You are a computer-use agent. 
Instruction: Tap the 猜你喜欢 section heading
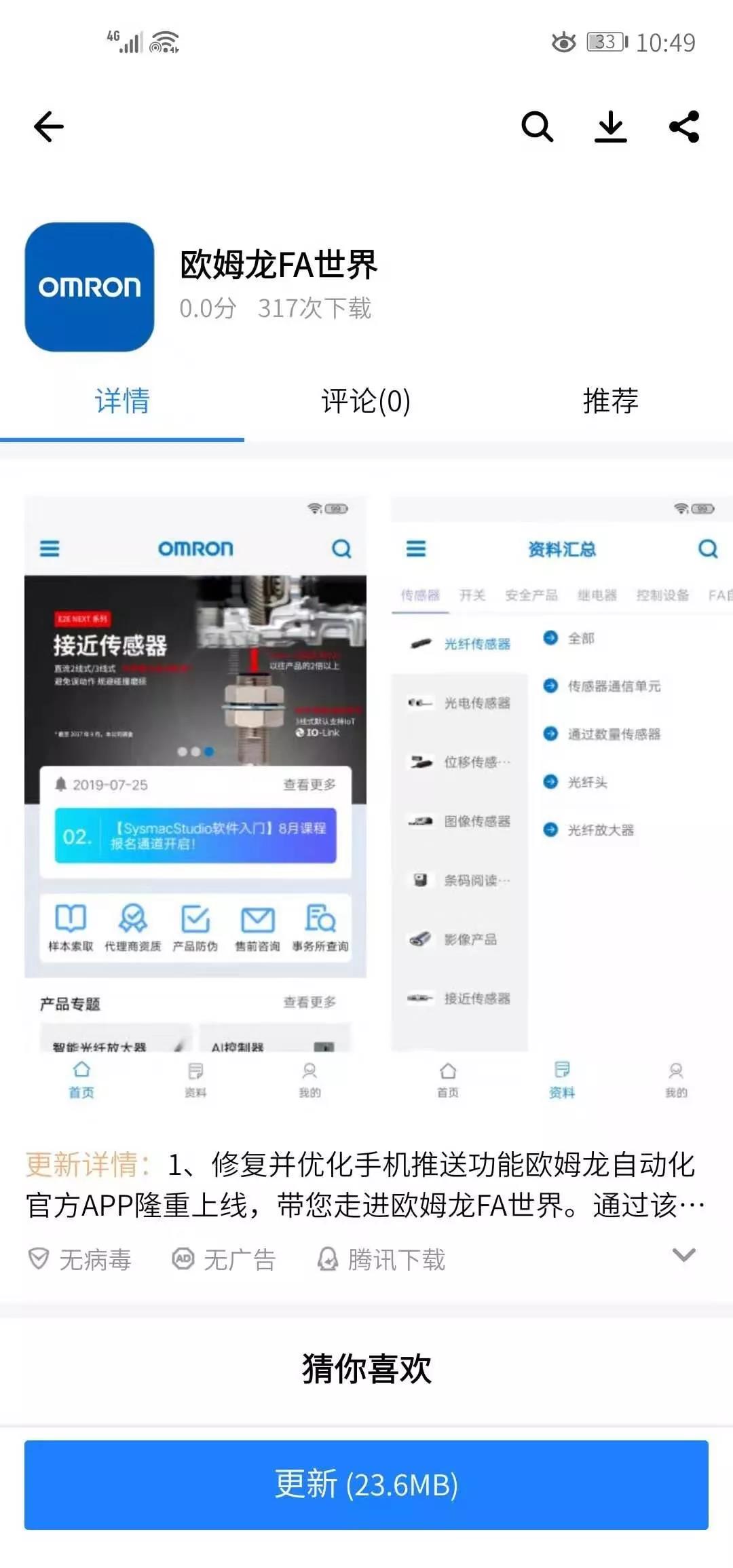tap(366, 1368)
